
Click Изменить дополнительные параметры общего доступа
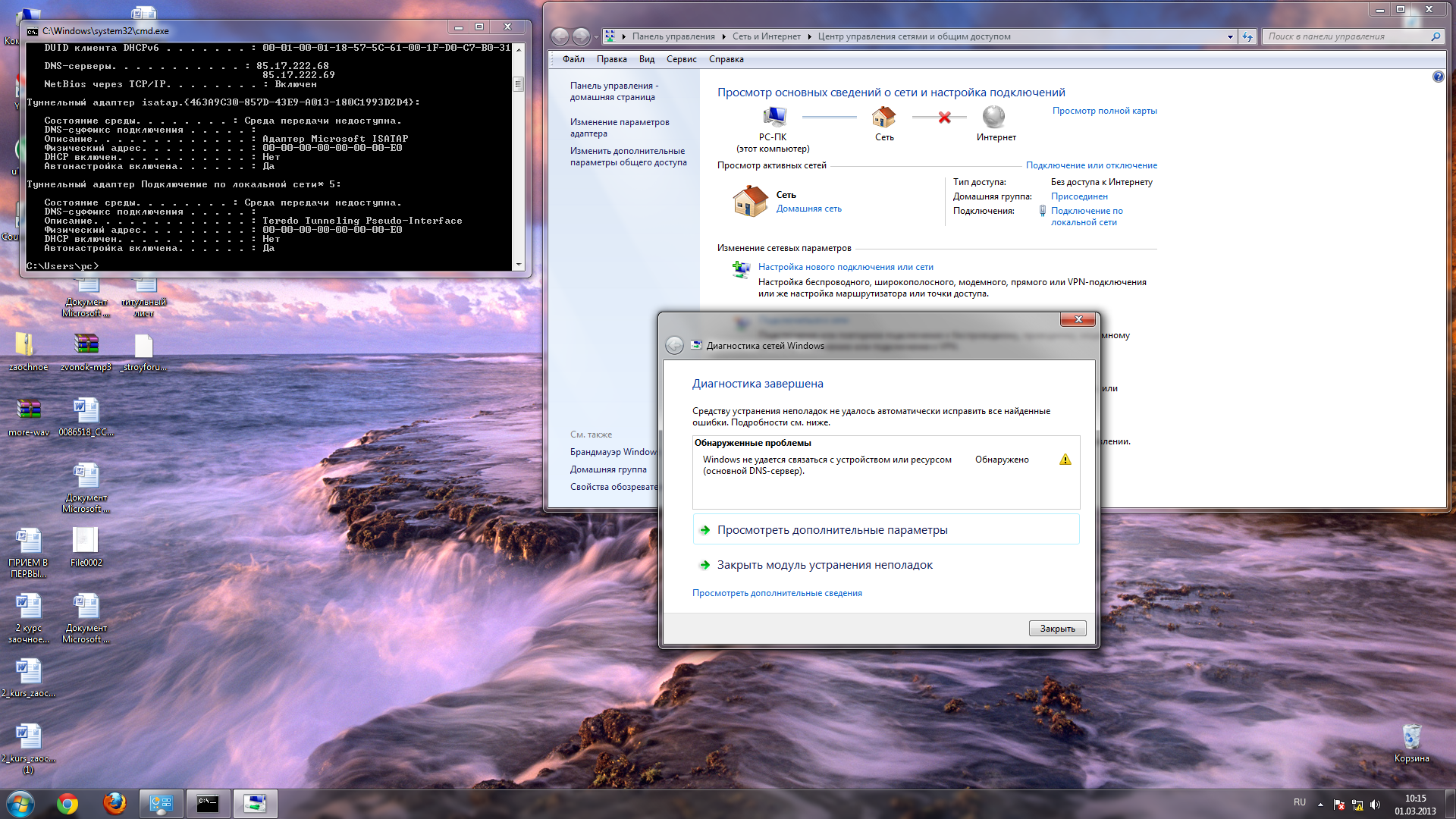click(x=628, y=156)
